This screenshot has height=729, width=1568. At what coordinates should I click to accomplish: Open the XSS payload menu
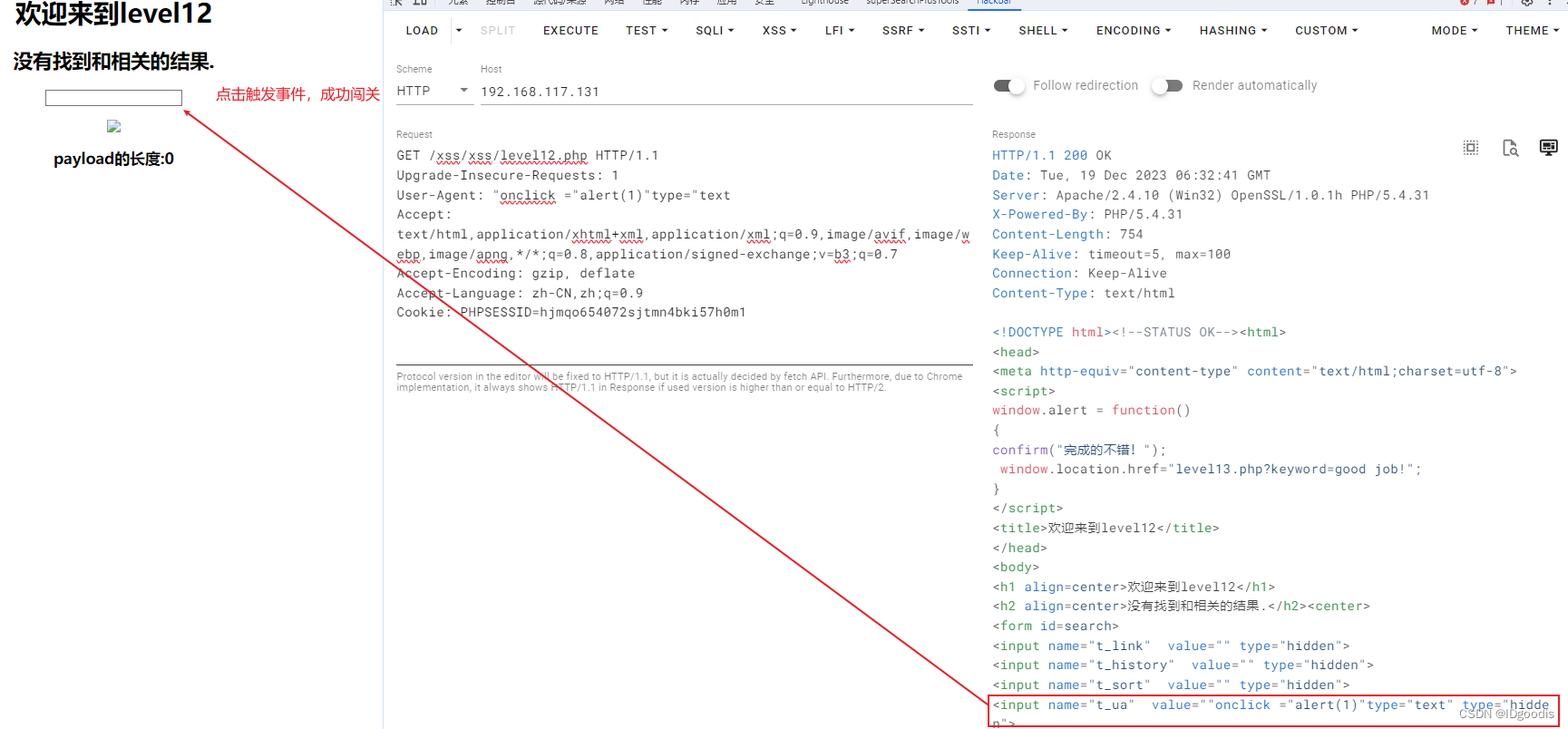tap(779, 31)
